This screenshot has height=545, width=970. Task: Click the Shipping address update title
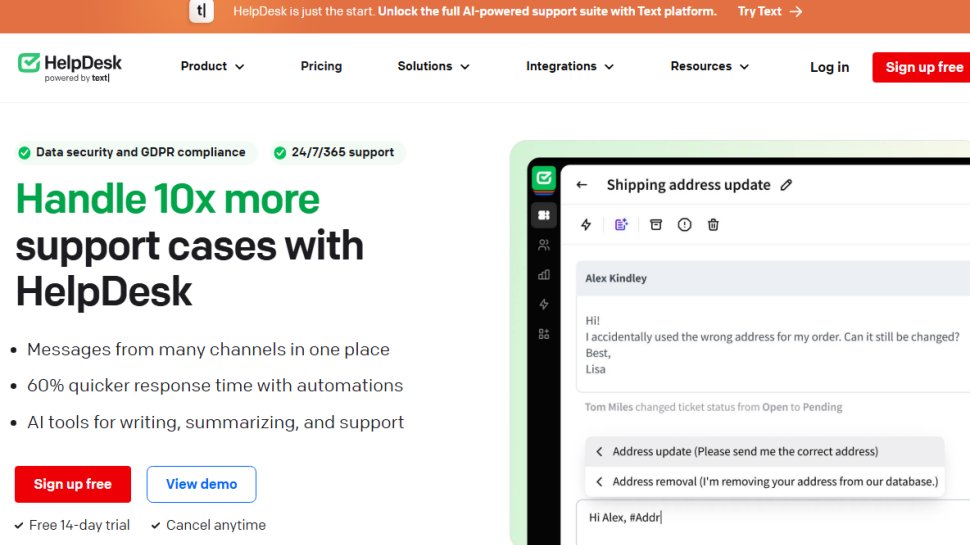pos(689,185)
